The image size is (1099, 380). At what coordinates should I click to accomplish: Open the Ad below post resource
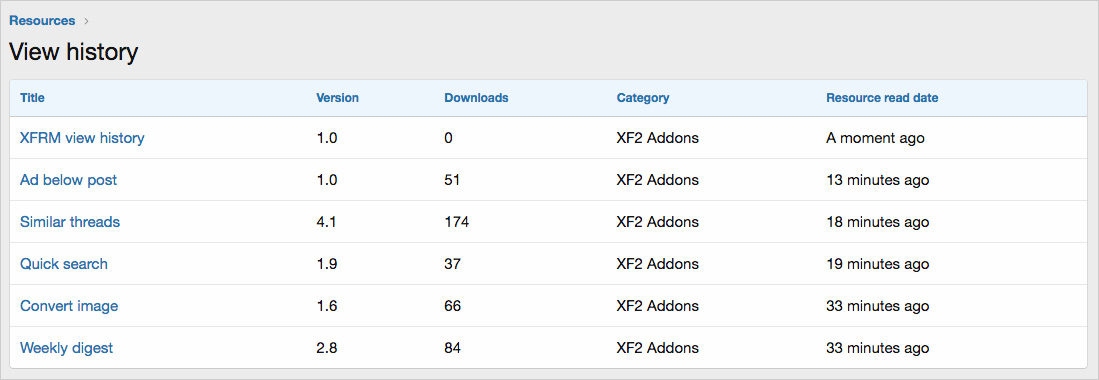[x=69, y=180]
